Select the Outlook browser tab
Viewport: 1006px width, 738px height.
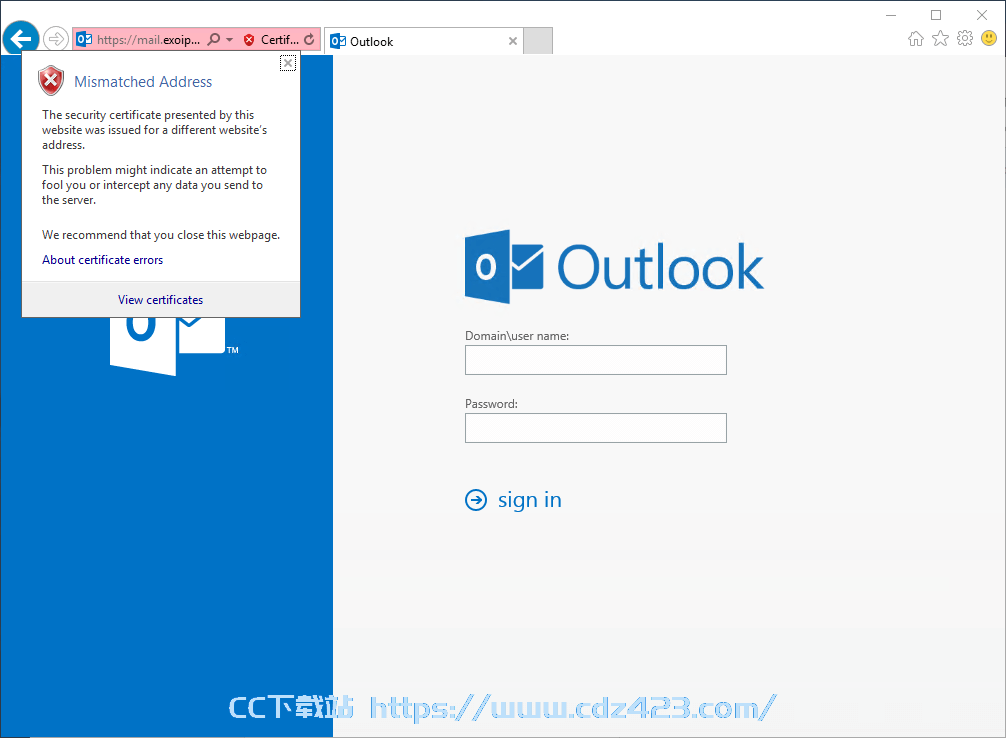coord(423,41)
